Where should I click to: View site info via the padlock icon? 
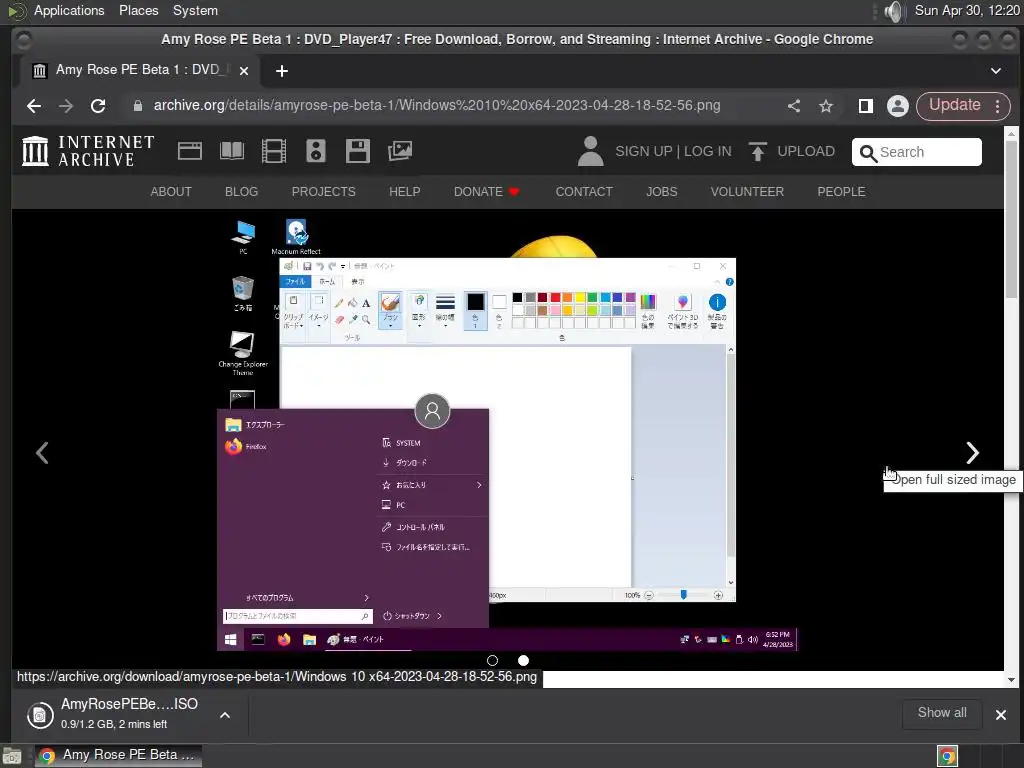[x=138, y=106]
